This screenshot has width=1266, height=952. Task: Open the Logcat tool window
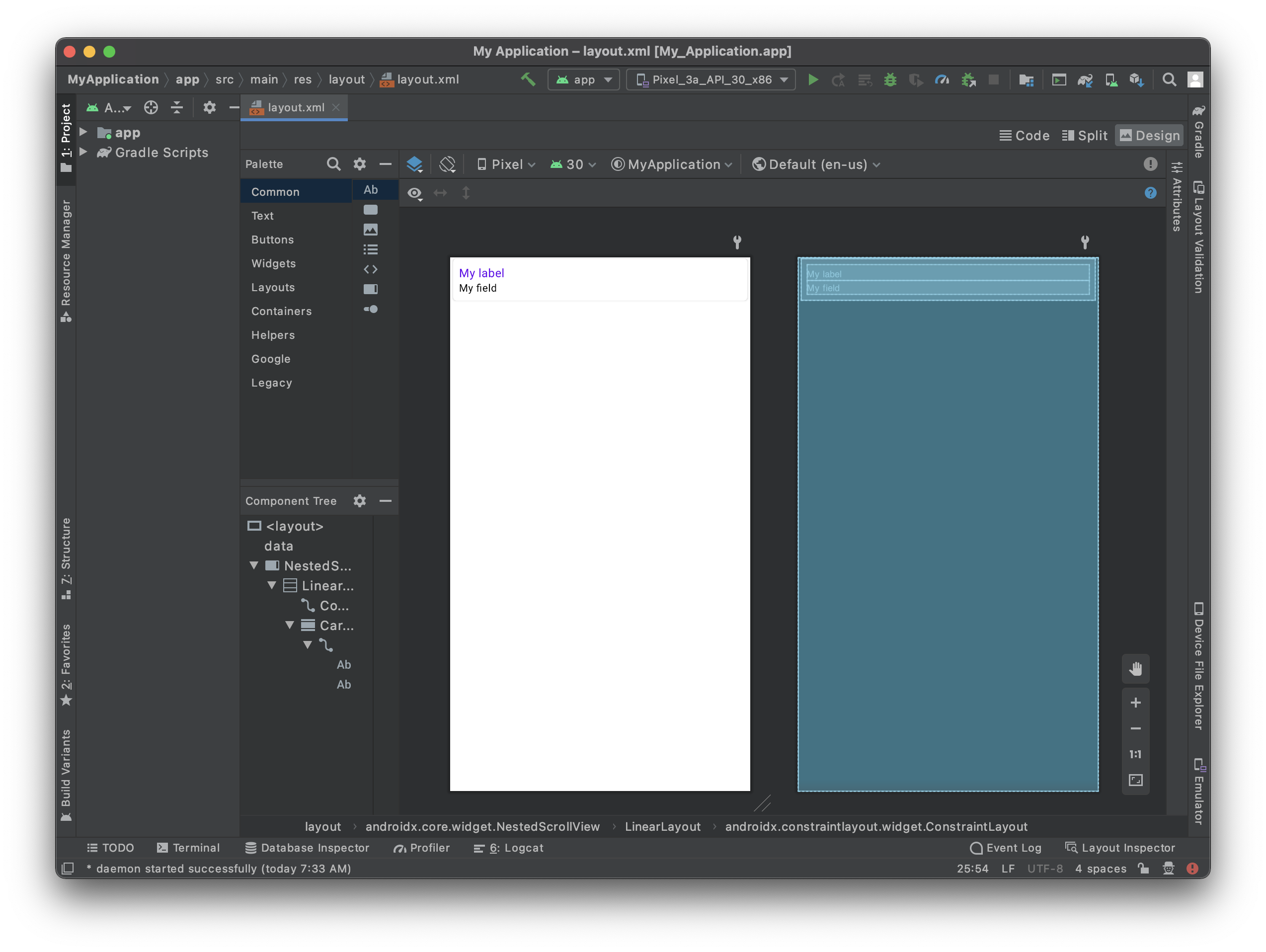point(509,848)
